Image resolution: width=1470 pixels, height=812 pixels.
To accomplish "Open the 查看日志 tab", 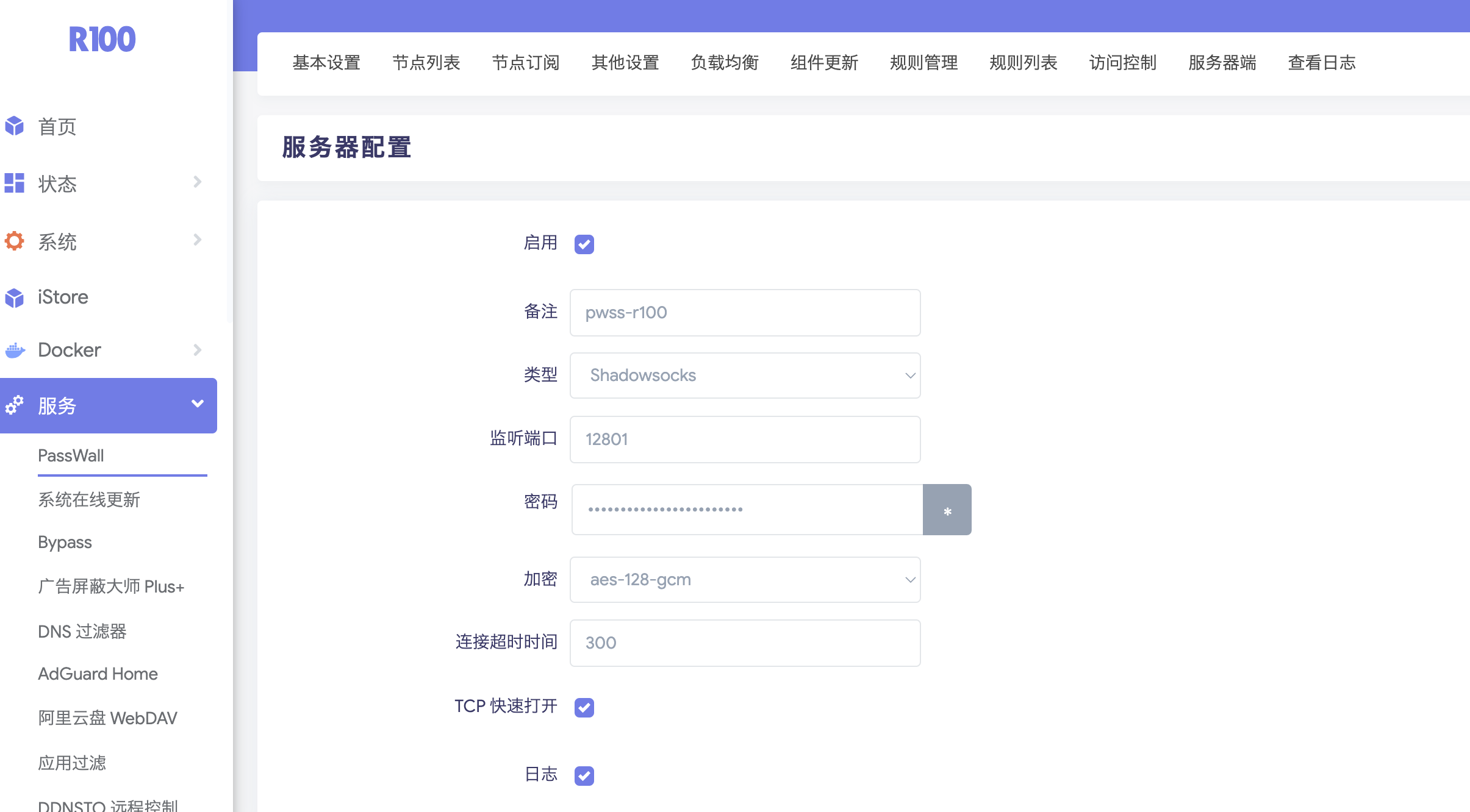I will click(1321, 63).
